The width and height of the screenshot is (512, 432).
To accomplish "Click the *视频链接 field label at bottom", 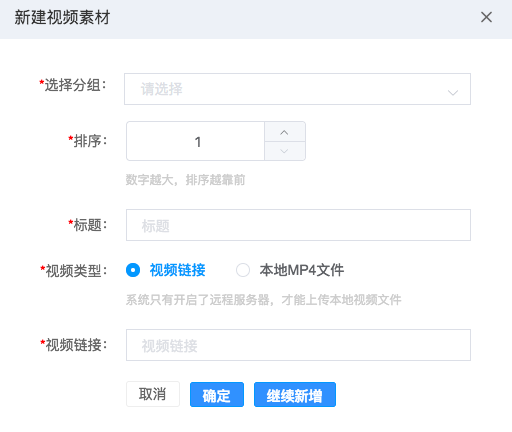I will point(73,345).
